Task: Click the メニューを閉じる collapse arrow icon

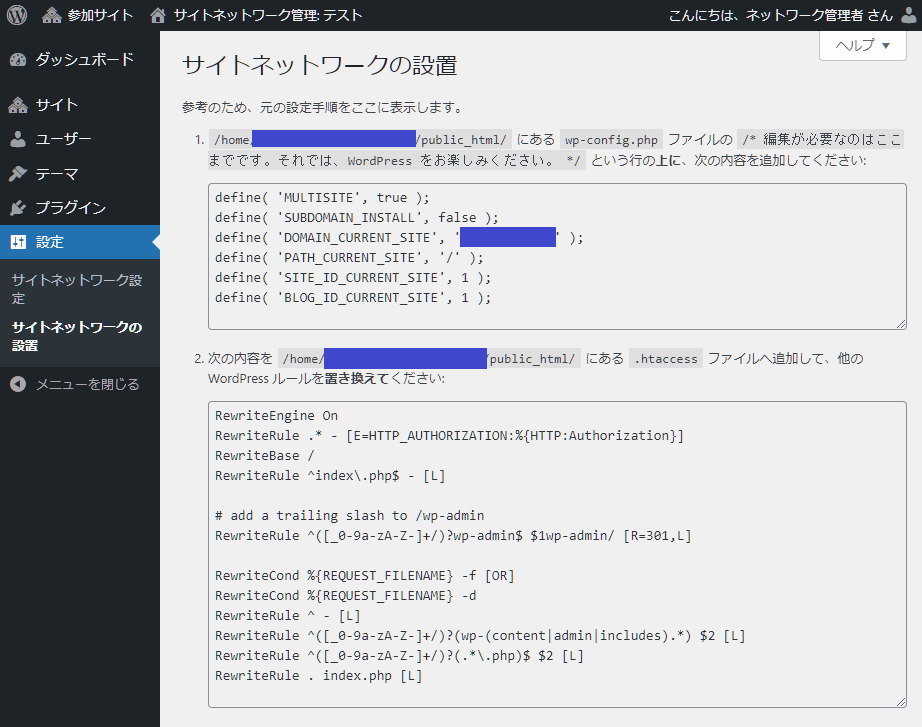Action: (x=18, y=384)
